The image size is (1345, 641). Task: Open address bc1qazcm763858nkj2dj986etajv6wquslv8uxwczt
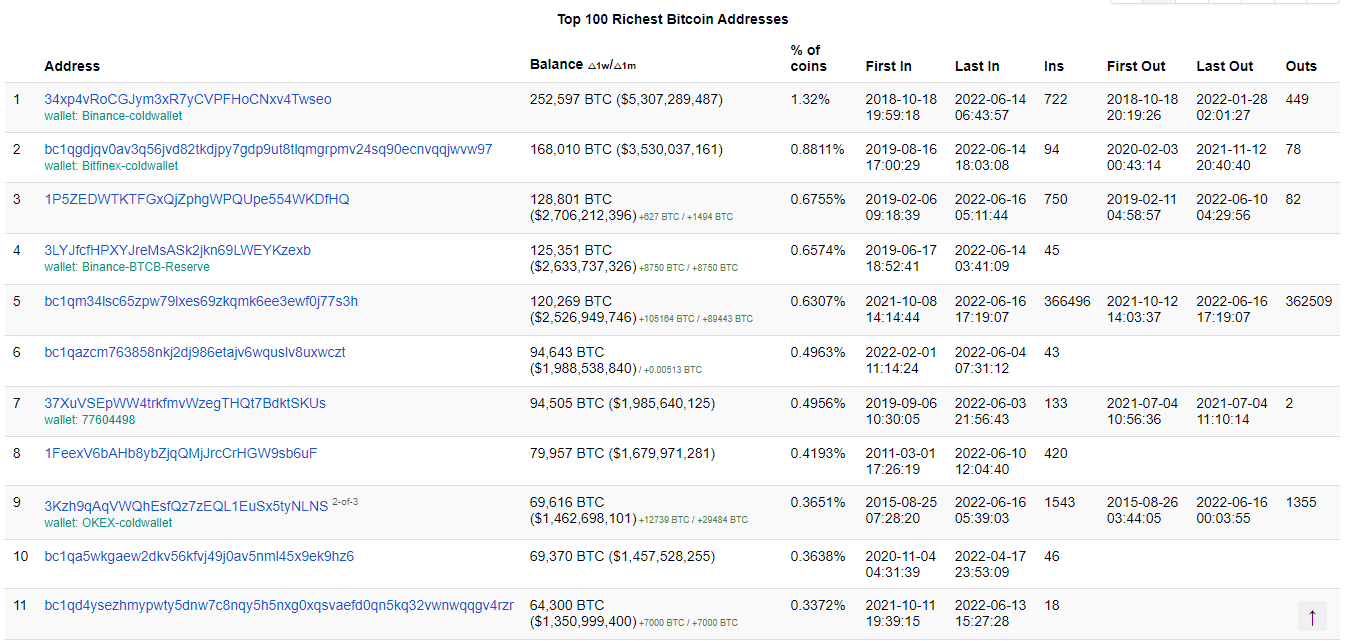195,352
